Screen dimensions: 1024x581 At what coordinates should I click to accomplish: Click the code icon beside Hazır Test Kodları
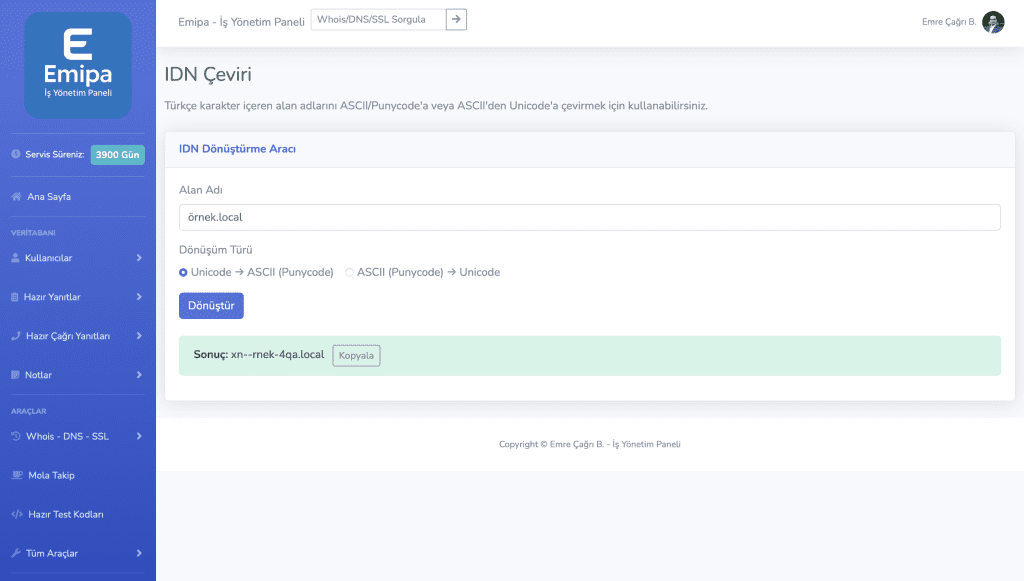click(16, 514)
